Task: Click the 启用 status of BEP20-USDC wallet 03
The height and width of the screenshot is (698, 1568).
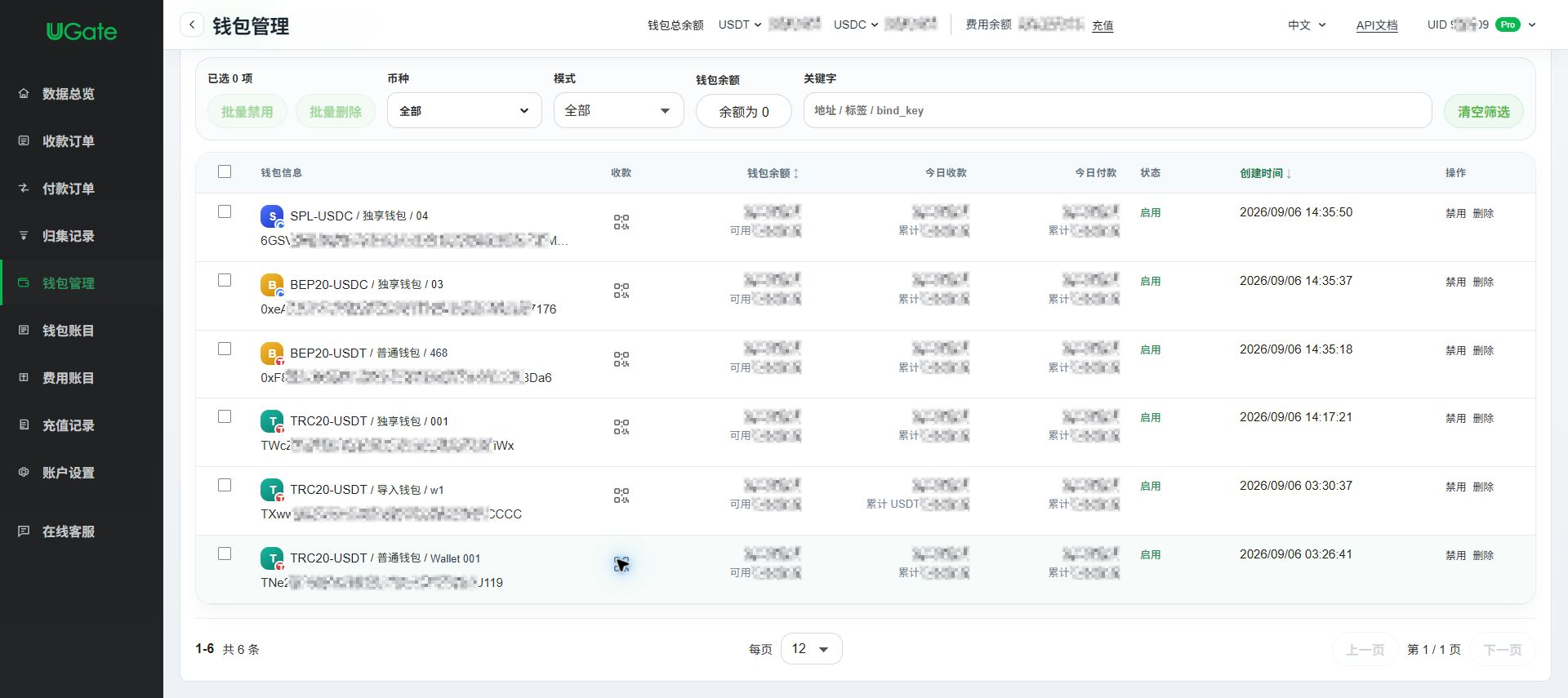Action: (x=1150, y=281)
